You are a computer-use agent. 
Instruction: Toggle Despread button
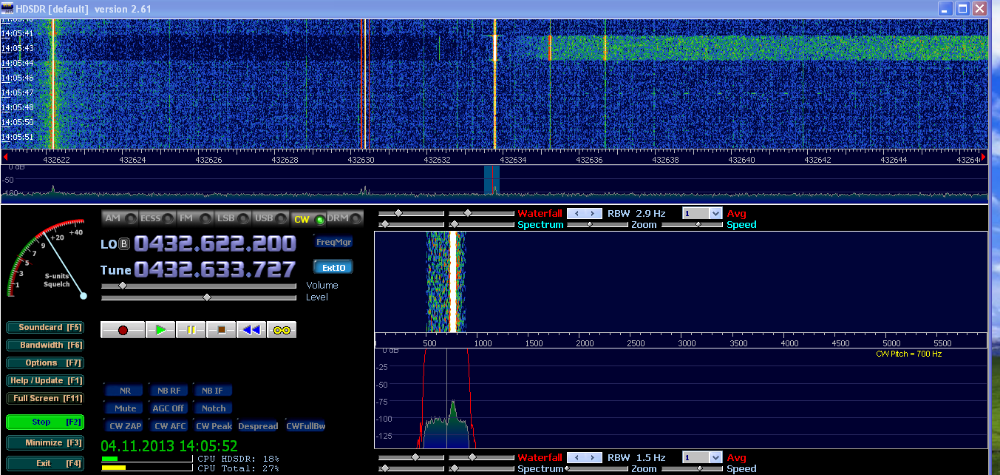pyautogui.click(x=258, y=426)
